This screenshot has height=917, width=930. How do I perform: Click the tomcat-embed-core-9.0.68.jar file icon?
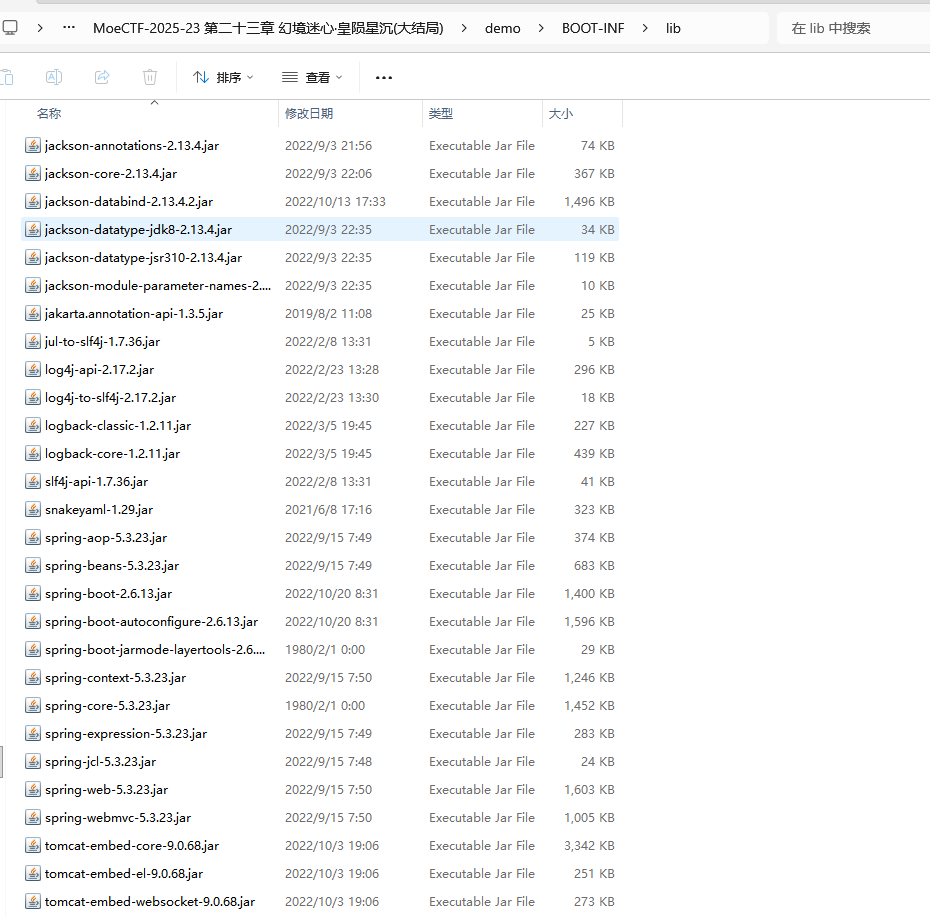(x=33, y=846)
